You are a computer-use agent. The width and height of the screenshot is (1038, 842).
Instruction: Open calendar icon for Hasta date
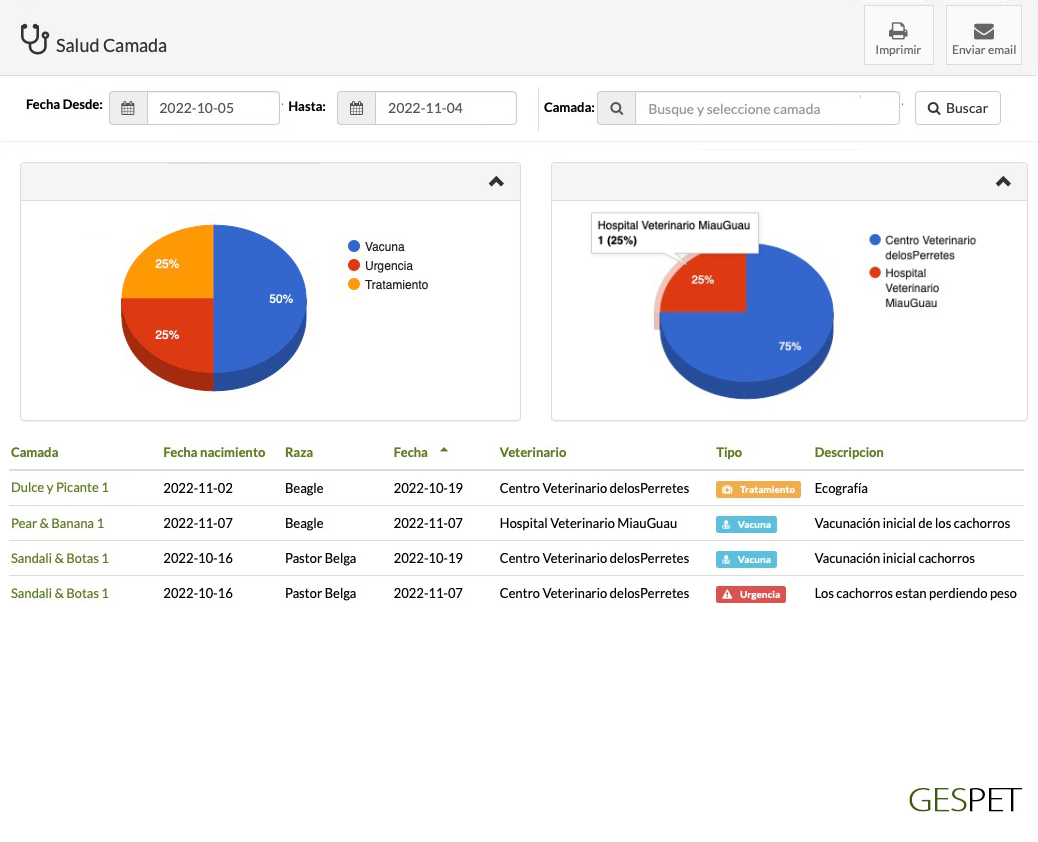356,108
